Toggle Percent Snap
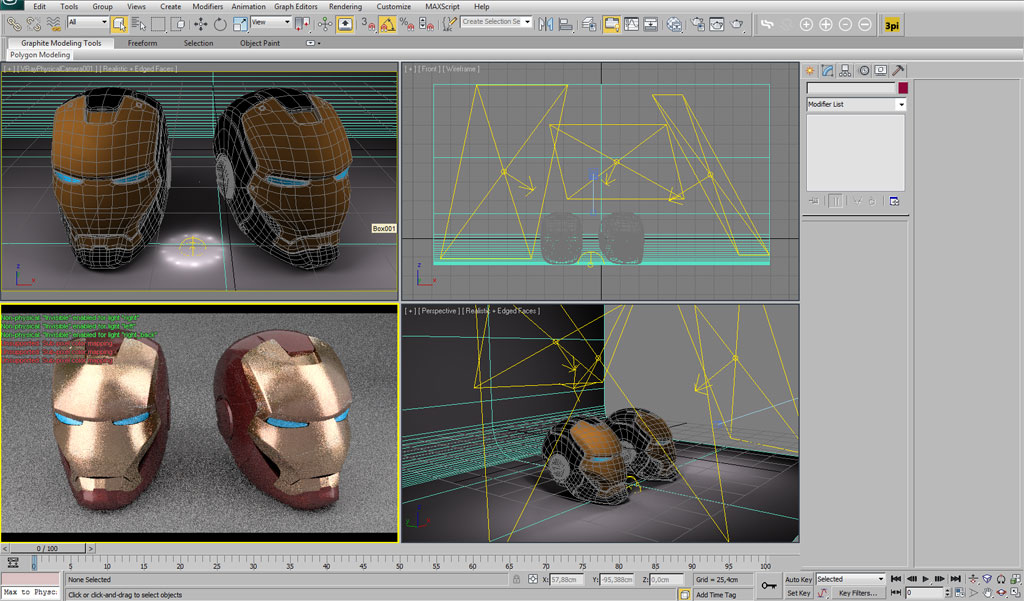Image resolution: width=1024 pixels, height=601 pixels. (x=406, y=24)
